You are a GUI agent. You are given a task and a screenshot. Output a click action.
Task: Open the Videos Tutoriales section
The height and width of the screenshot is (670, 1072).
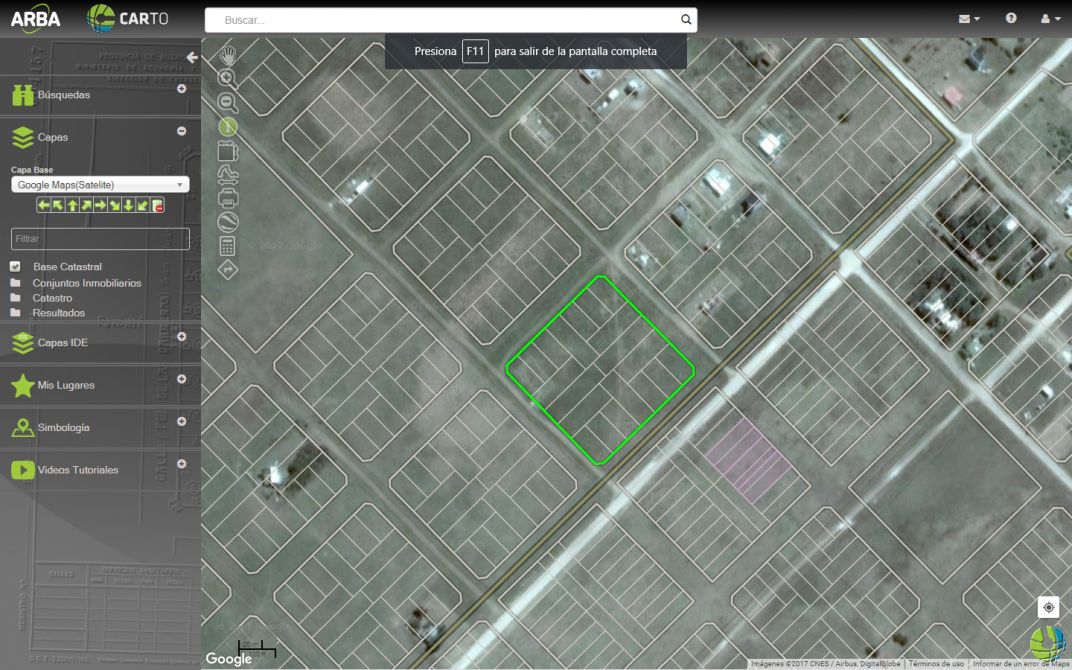tap(78, 470)
